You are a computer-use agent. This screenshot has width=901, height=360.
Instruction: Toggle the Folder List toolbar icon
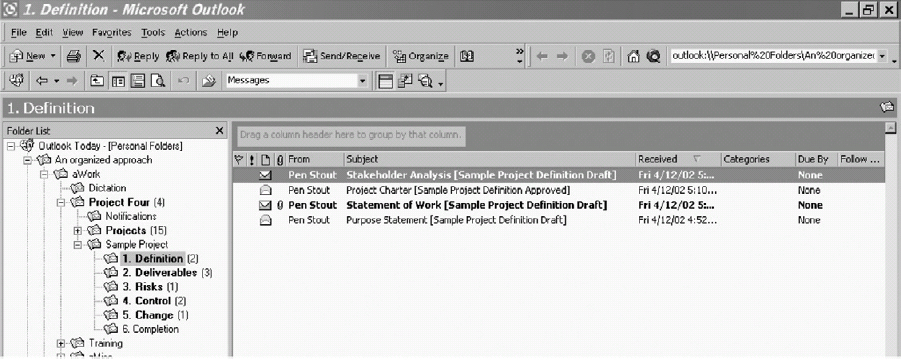(x=118, y=81)
